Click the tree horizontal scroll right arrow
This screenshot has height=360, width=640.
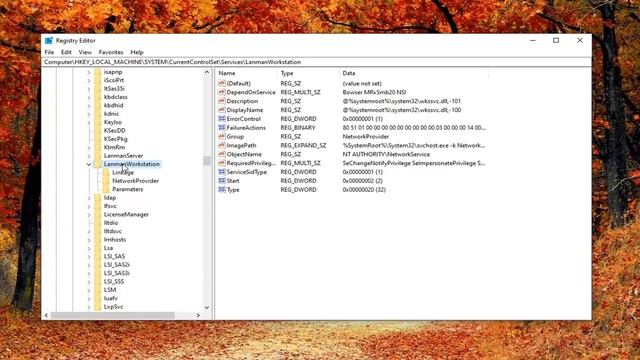coord(198,315)
